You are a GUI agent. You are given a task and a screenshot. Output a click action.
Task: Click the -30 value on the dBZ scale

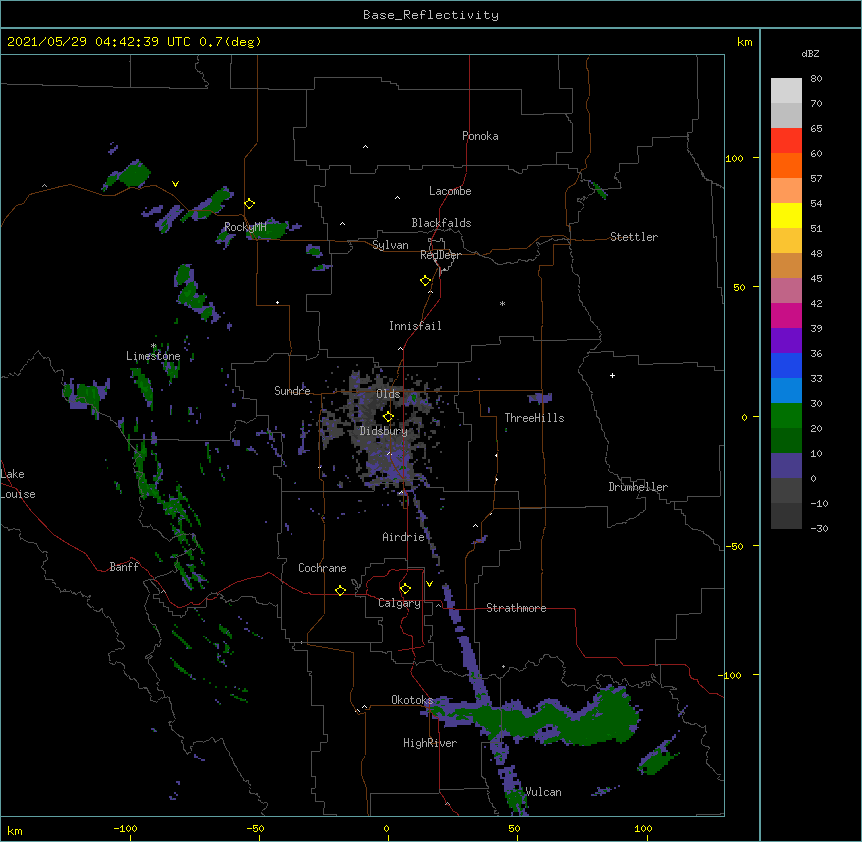(819, 528)
